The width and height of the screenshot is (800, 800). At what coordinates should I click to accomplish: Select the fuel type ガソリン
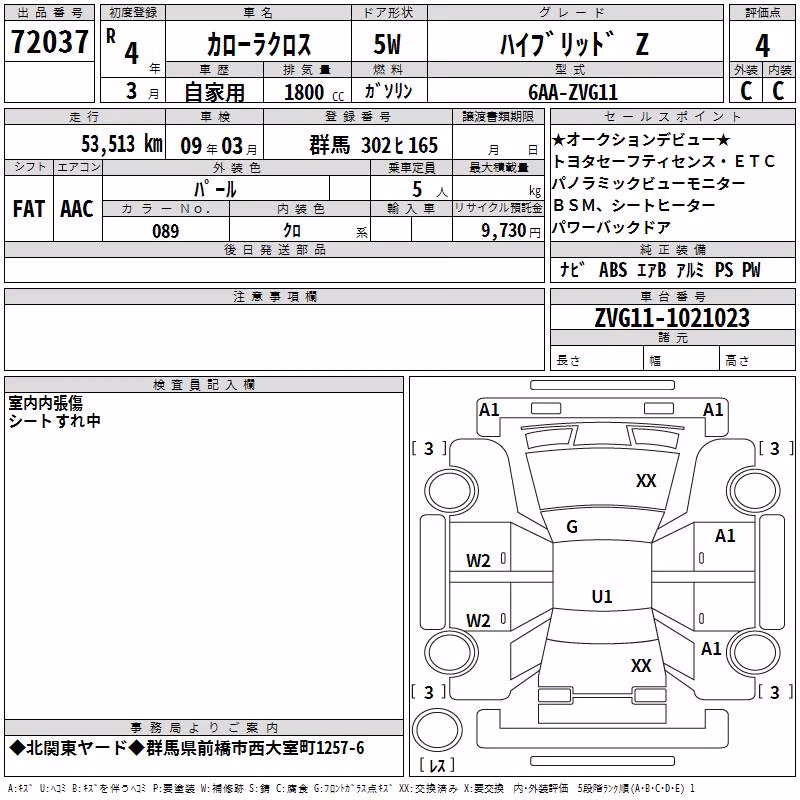[389, 91]
